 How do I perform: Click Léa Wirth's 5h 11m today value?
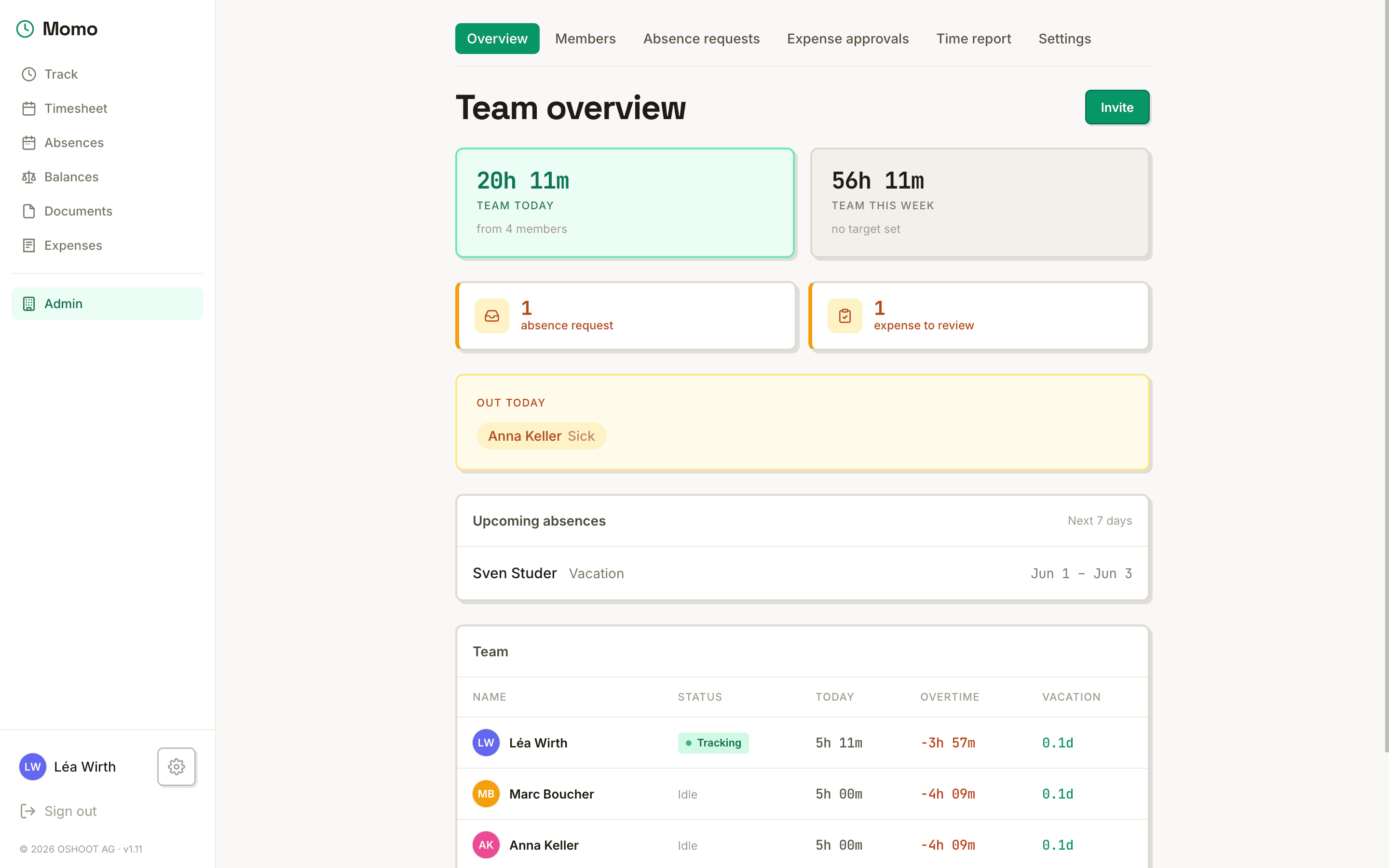click(x=839, y=743)
